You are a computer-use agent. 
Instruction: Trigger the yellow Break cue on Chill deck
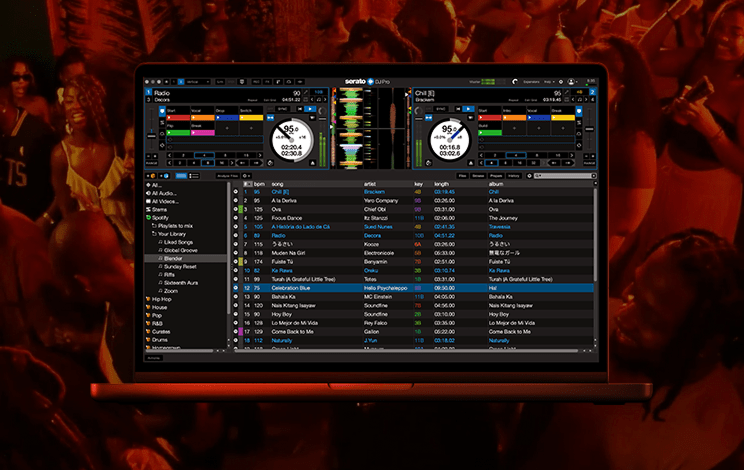(563, 118)
